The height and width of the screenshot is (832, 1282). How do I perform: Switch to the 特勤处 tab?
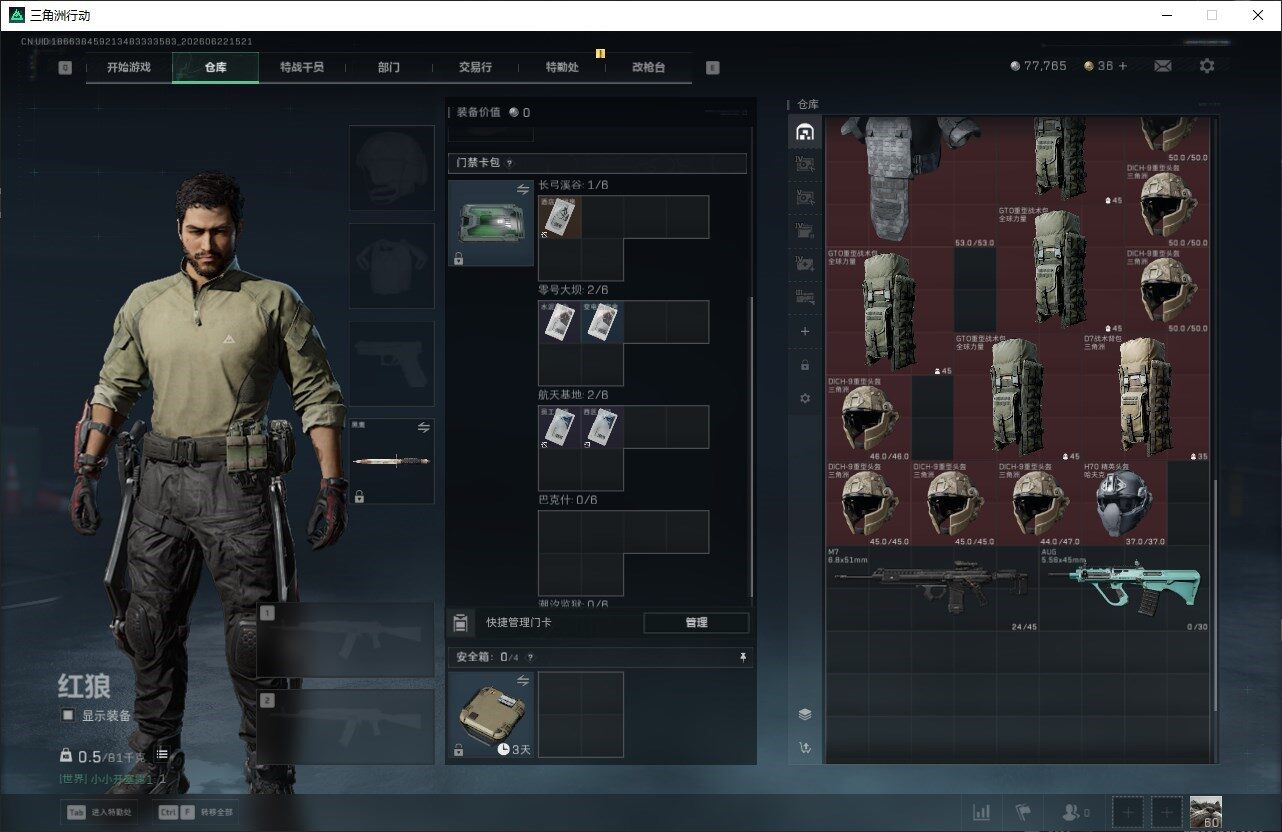tap(562, 67)
